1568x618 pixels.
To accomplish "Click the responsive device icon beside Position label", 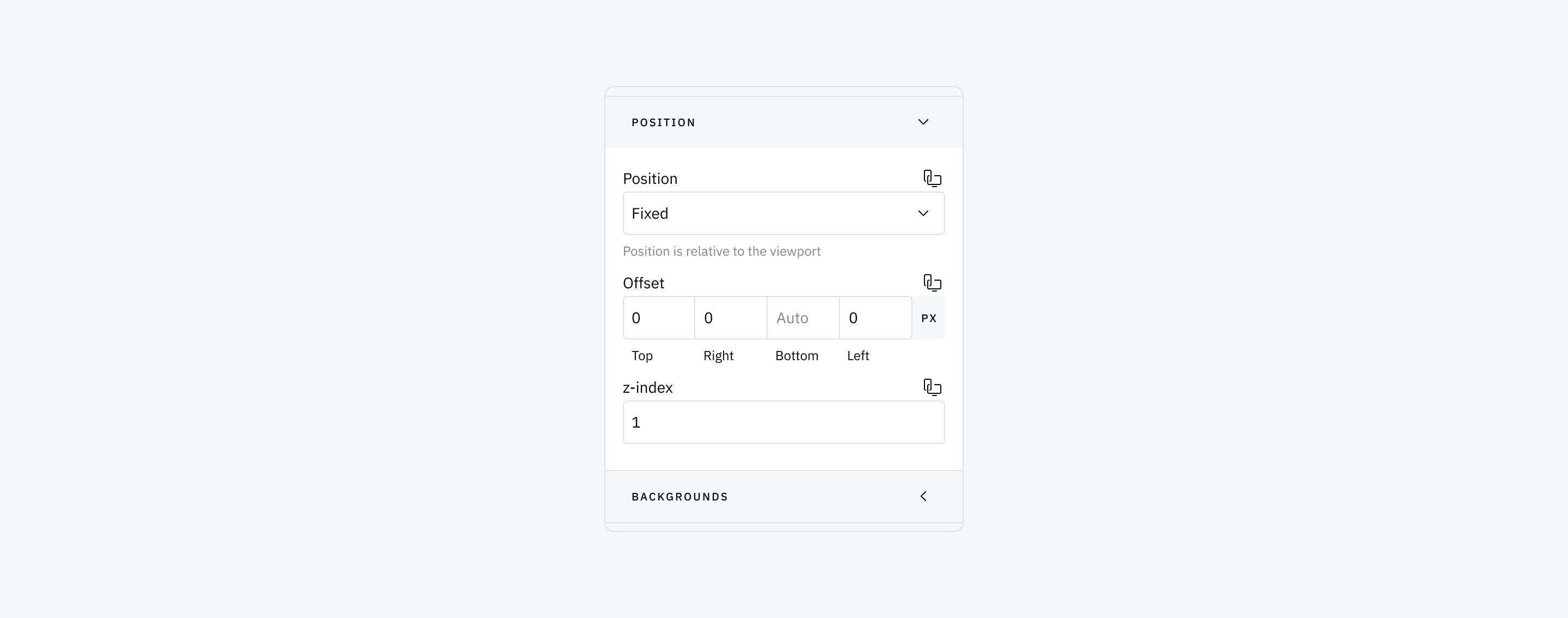I will 932,178.
